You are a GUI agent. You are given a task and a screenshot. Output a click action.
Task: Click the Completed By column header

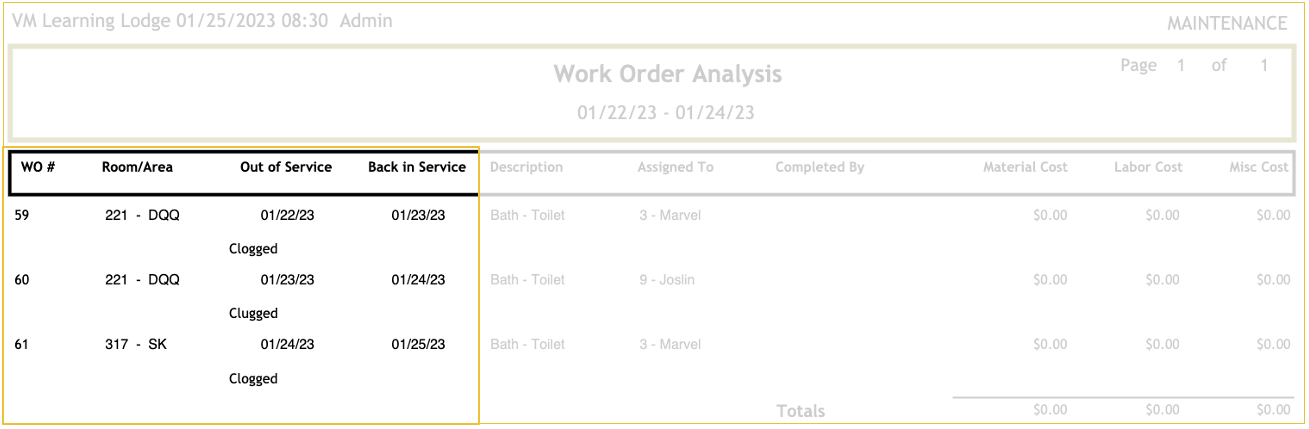point(820,167)
